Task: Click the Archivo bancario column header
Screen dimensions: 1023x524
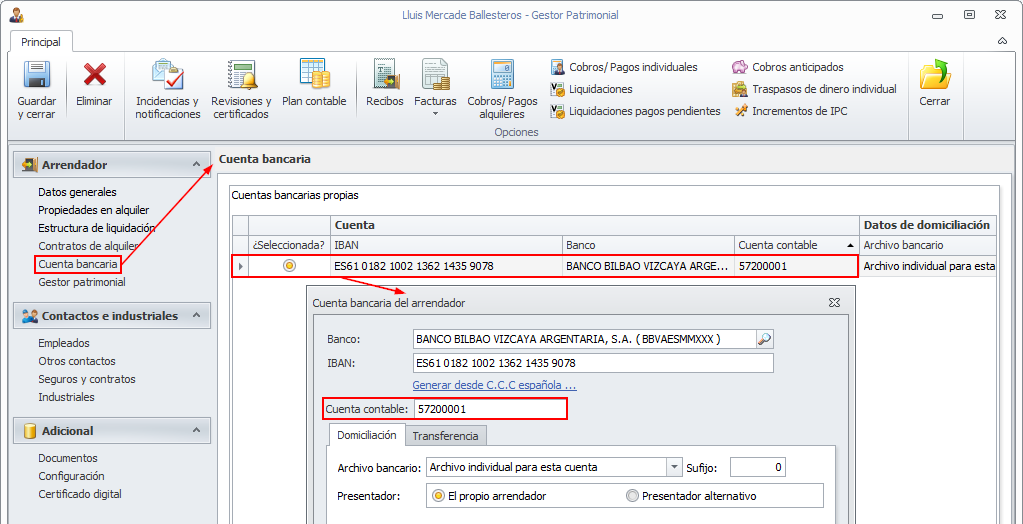Action: point(928,245)
